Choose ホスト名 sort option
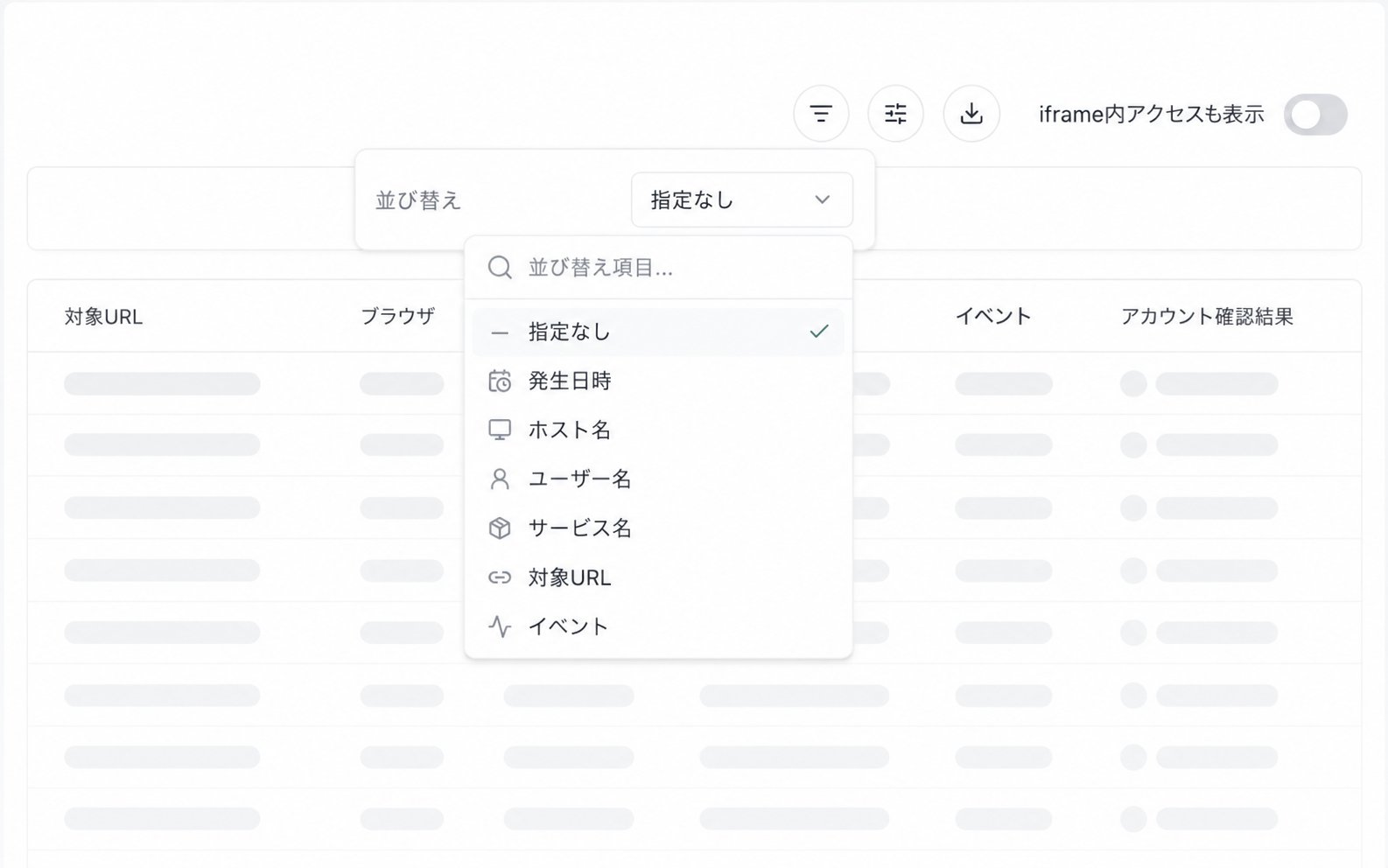The height and width of the screenshot is (868, 1388). [x=658, y=430]
